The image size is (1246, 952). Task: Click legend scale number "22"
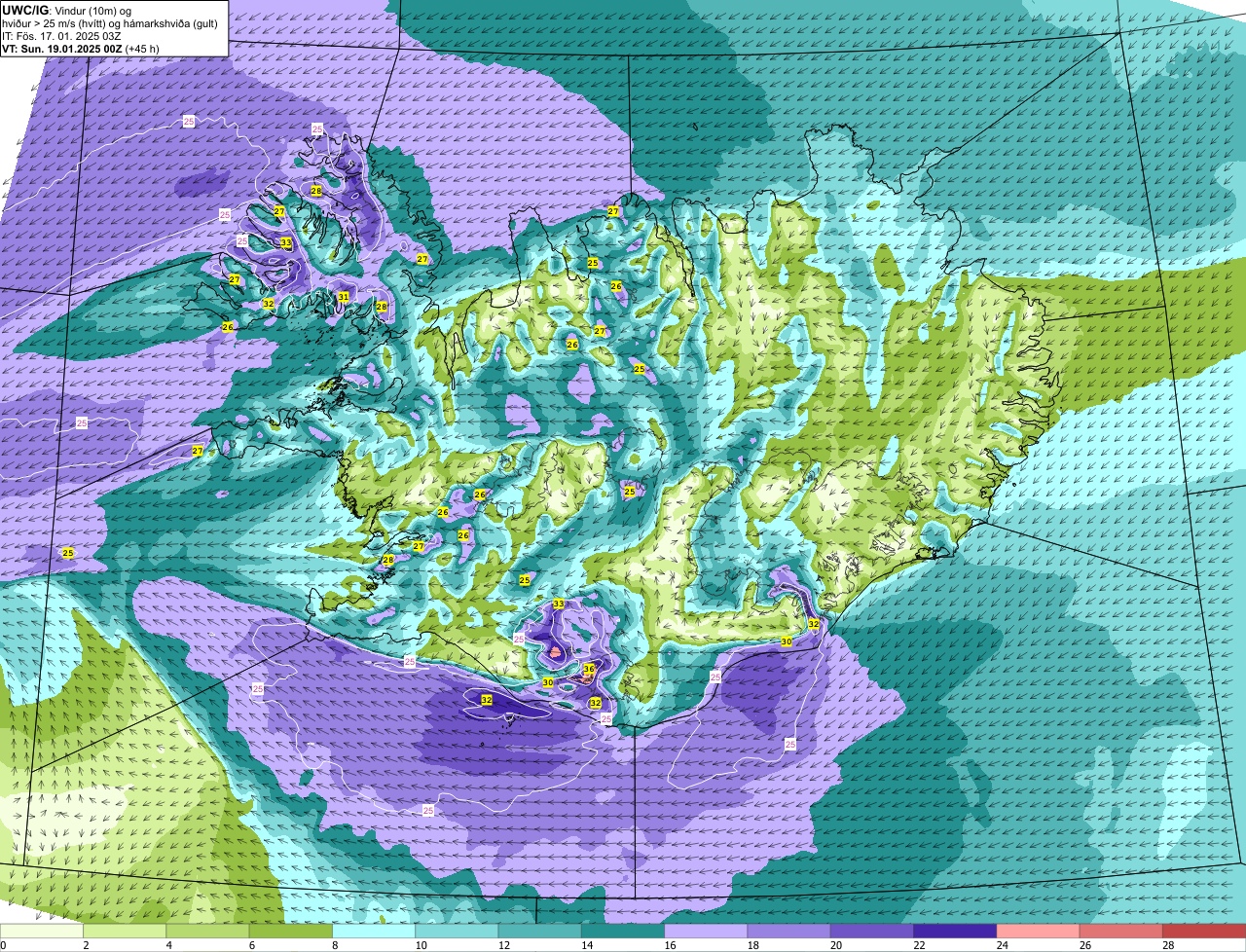click(x=919, y=945)
